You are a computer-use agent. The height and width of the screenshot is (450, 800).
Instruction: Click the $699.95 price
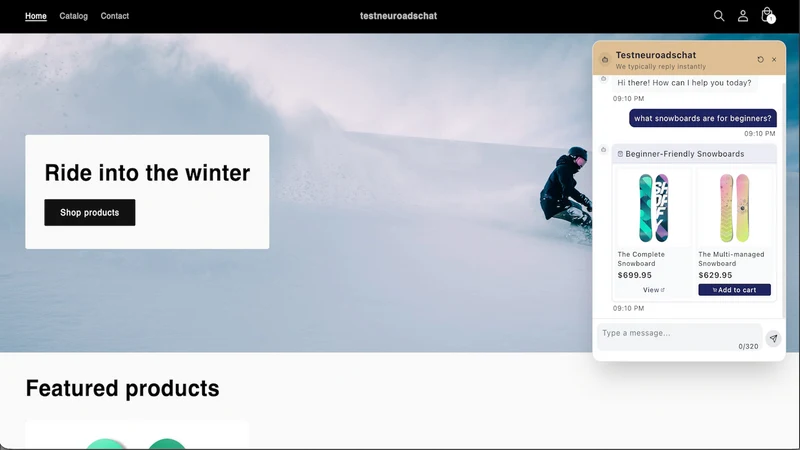tap(635, 275)
